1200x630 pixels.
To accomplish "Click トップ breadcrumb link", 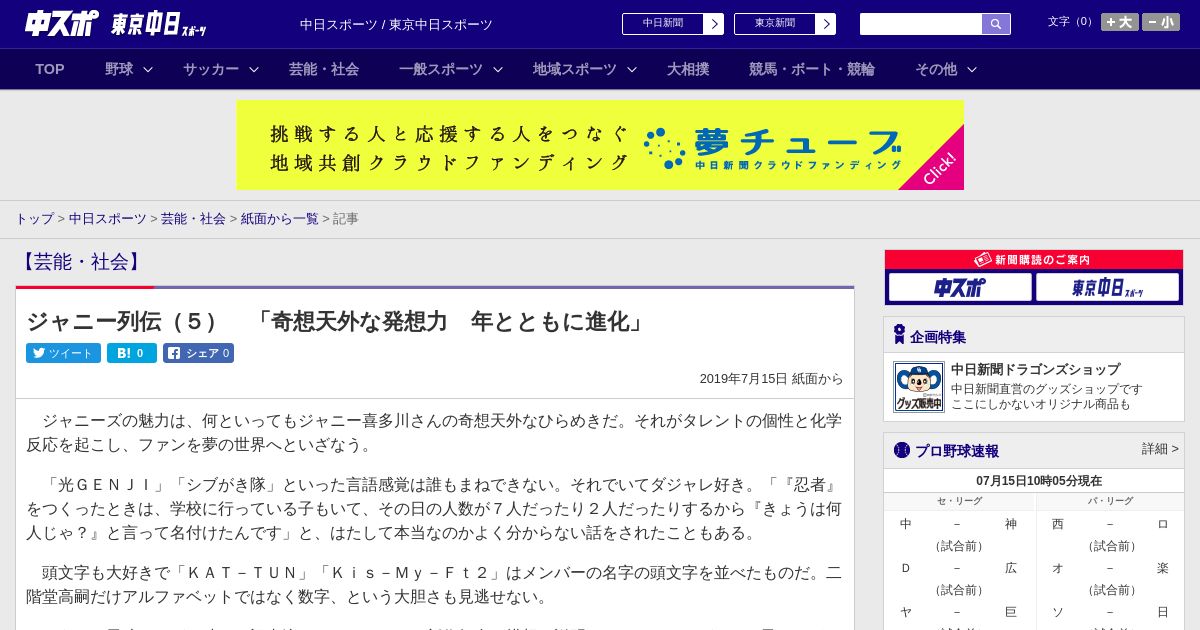I will point(34,218).
